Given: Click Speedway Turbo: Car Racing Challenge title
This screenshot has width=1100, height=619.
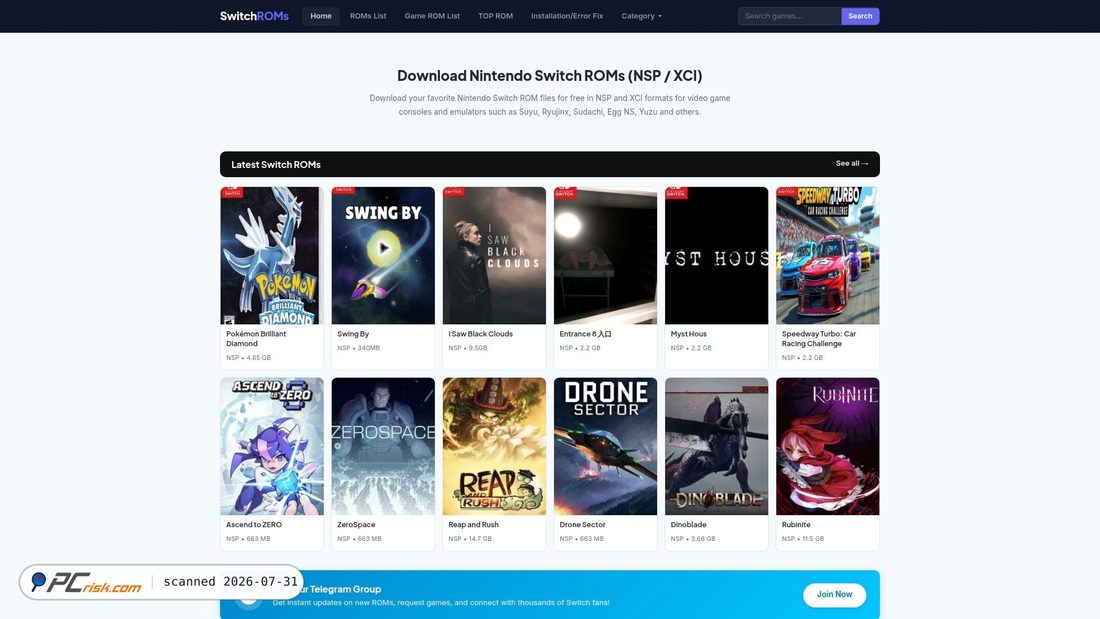Looking at the screenshot, I should tap(819, 339).
